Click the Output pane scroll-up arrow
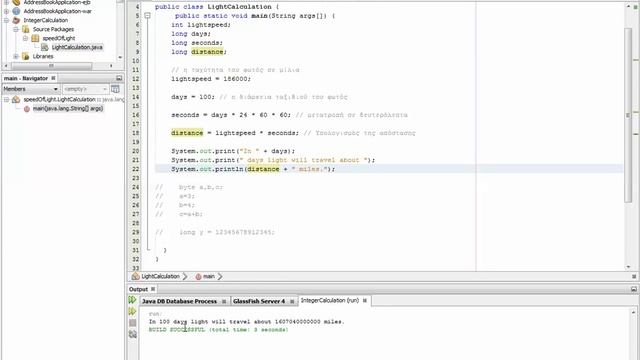Viewport: 640px width, 360px height. coord(633,312)
